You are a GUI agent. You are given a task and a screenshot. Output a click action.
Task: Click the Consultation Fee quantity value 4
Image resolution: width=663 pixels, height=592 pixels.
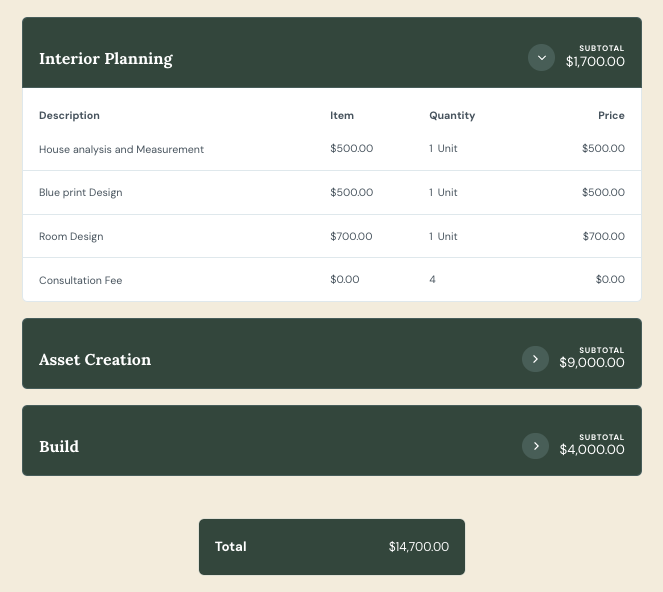point(433,280)
